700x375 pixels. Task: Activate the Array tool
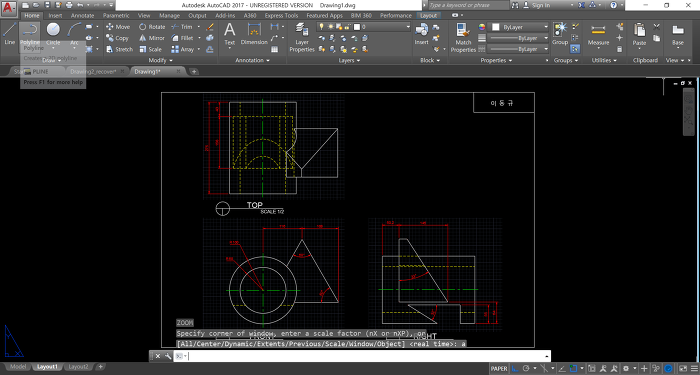click(x=183, y=50)
